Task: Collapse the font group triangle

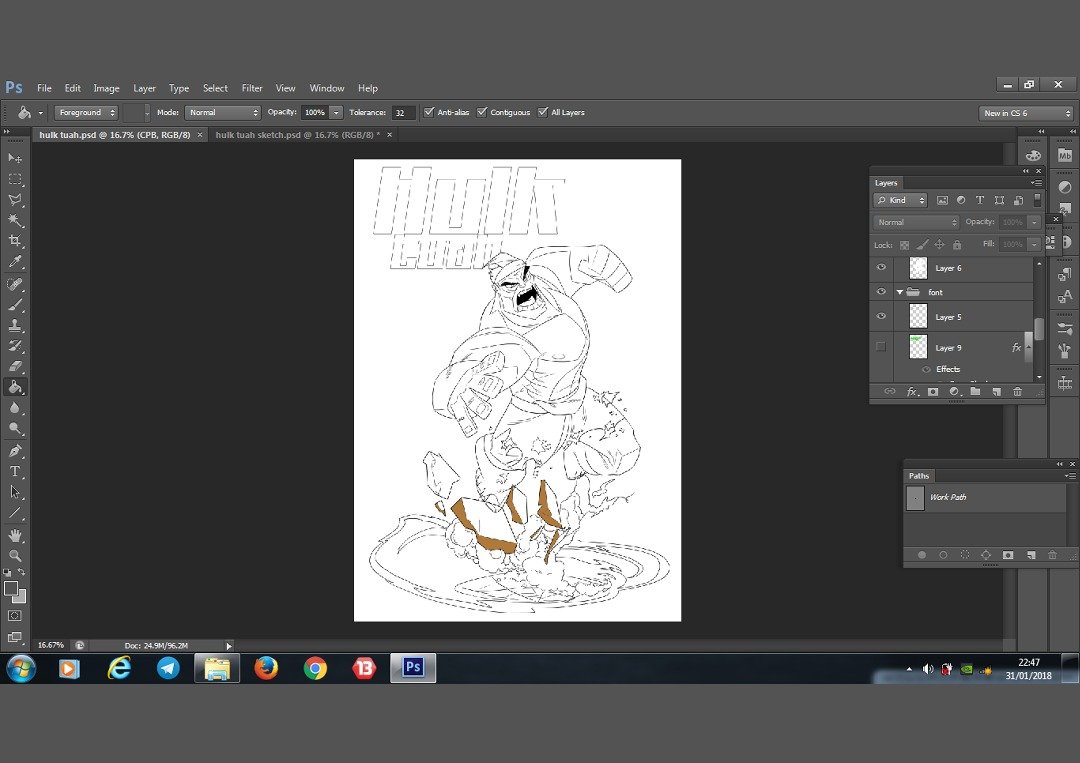Action: tap(900, 292)
